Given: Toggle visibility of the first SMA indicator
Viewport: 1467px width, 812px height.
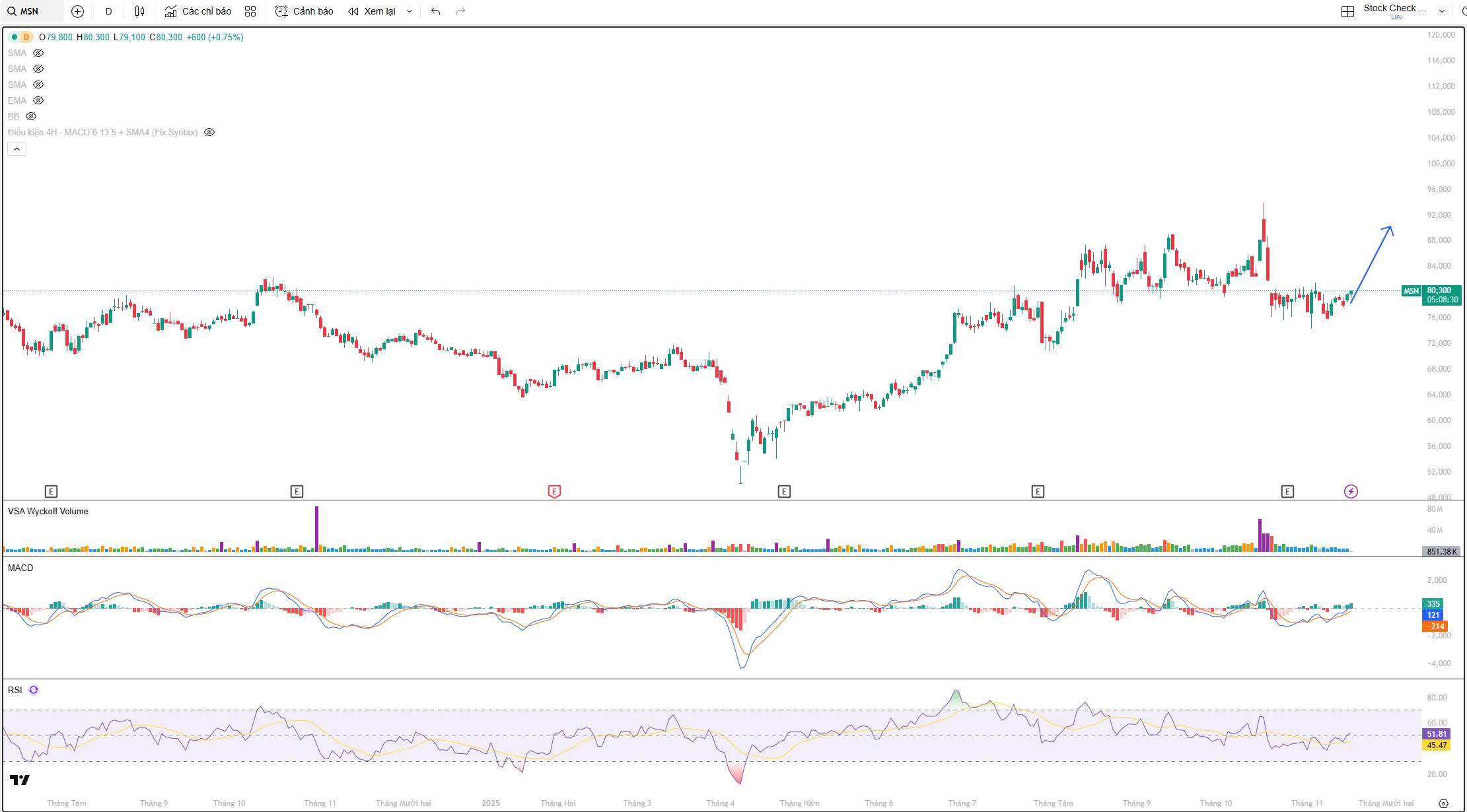Looking at the screenshot, I should [x=38, y=53].
